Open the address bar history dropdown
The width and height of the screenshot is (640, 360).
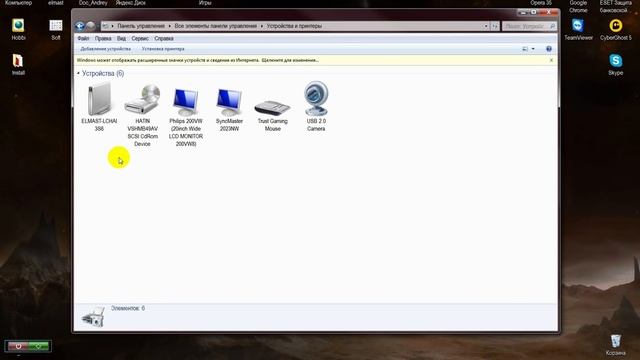486,26
